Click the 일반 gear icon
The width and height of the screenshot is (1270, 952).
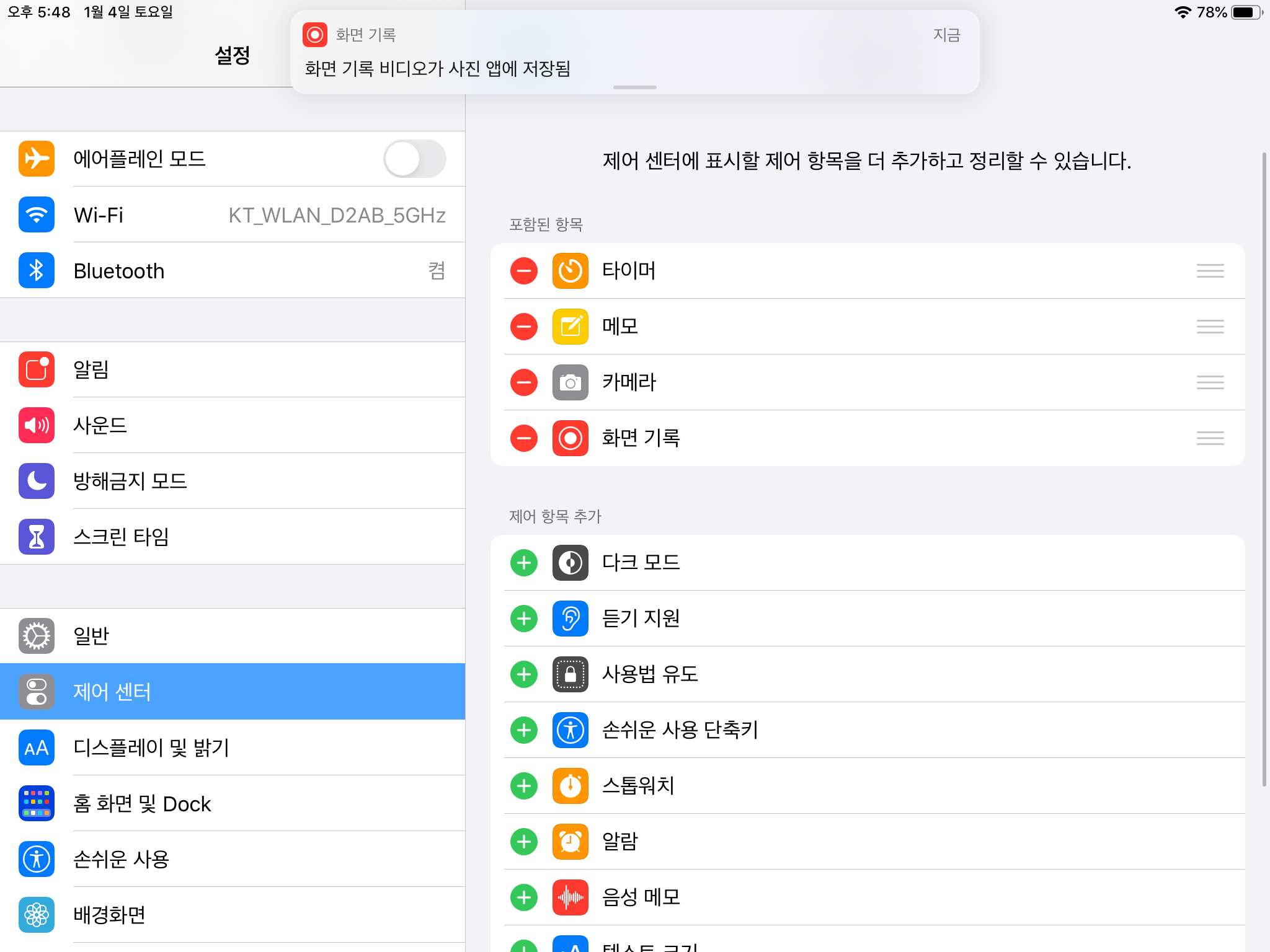pyautogui.click(x=37, y=636)
